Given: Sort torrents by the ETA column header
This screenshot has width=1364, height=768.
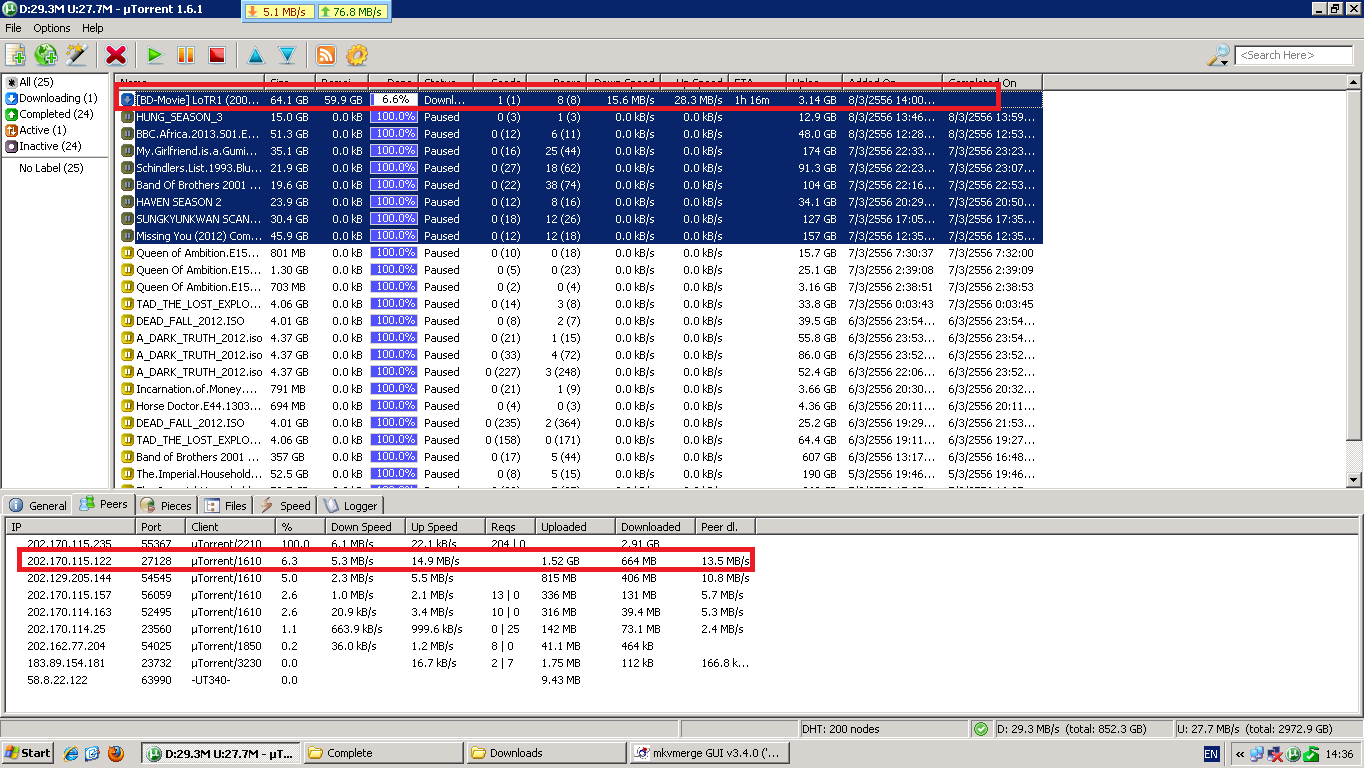Looking at the screenshot, I should tap(758, 82).
